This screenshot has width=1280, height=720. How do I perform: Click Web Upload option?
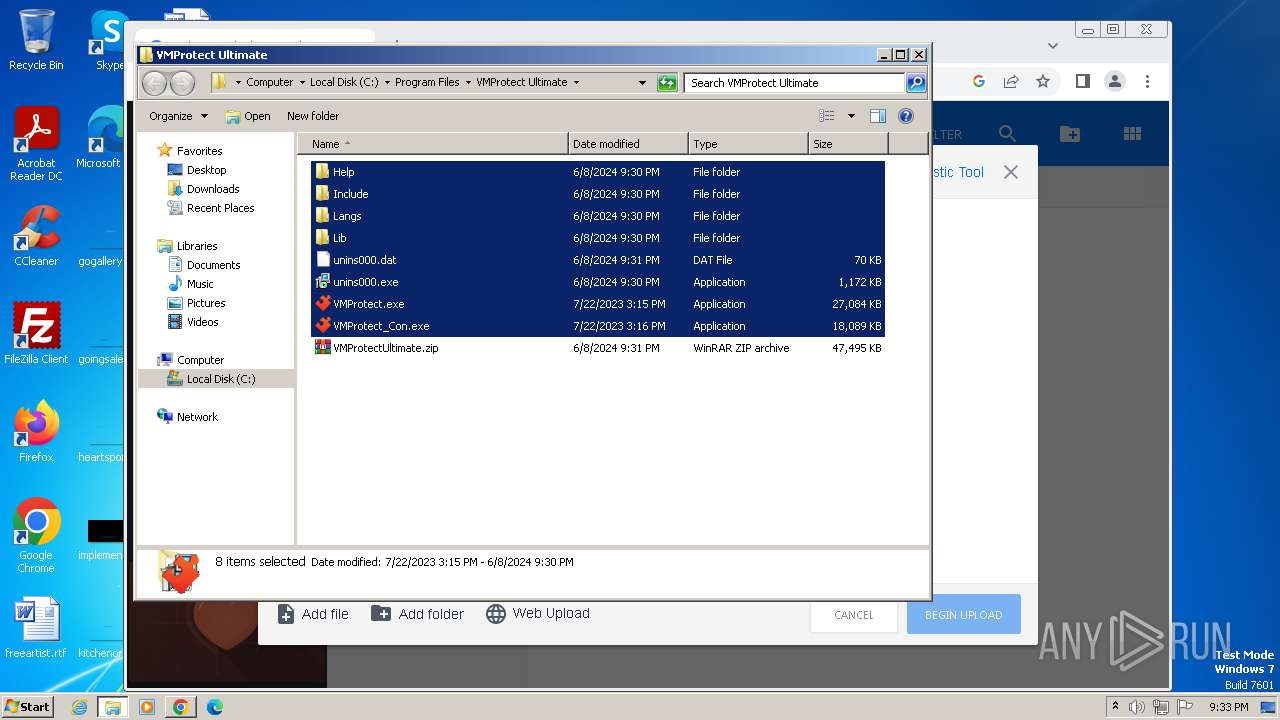[538, 614]
